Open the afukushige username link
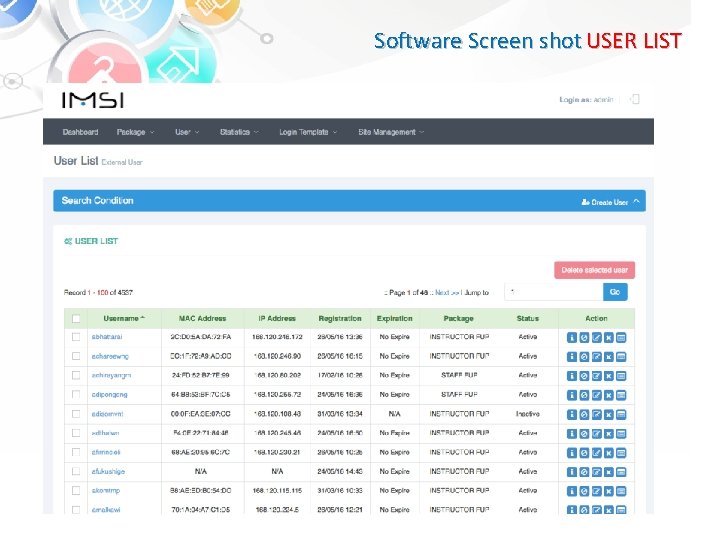 click(x=108, y=472)
